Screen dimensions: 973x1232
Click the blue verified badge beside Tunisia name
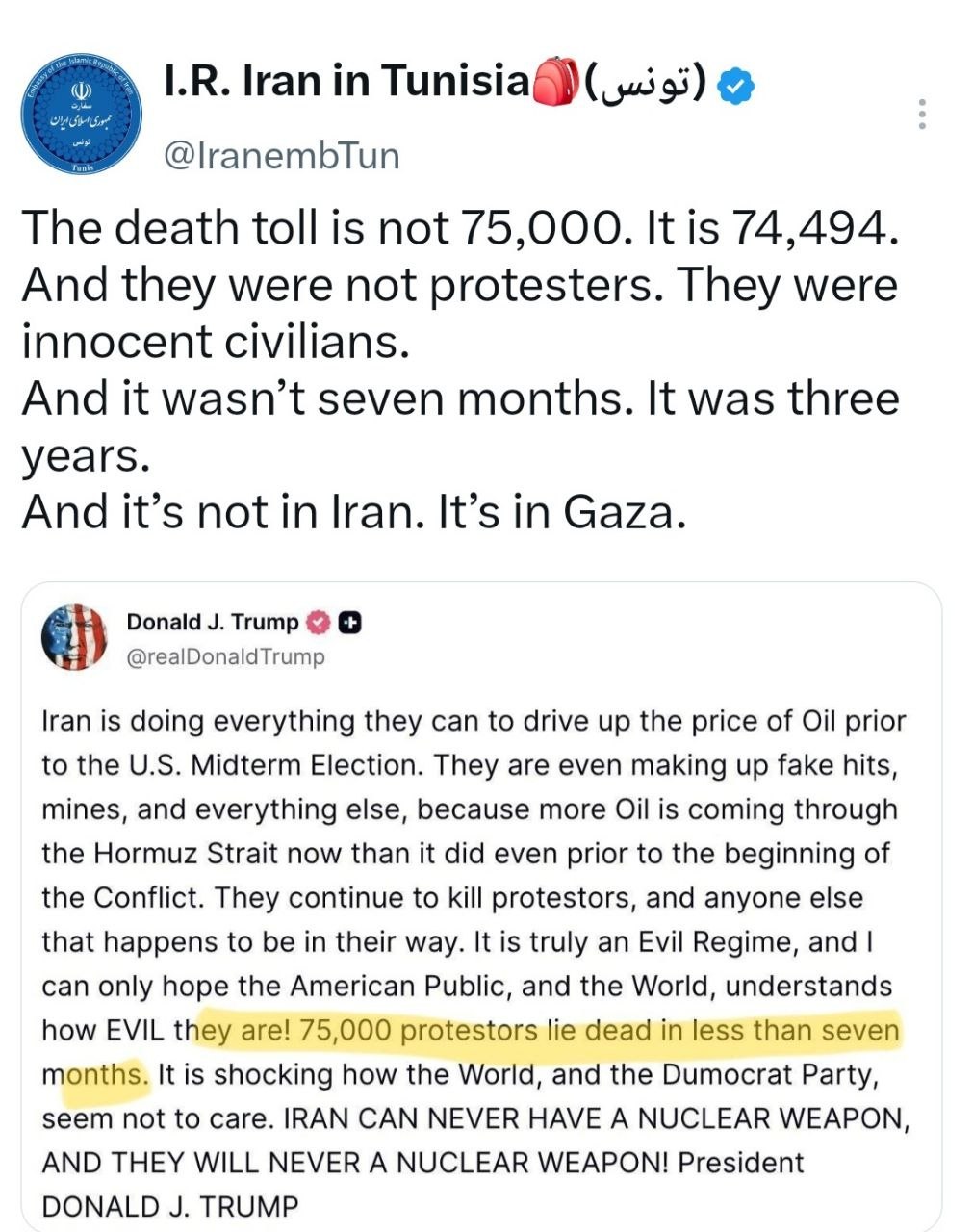[x=739, y=86]
